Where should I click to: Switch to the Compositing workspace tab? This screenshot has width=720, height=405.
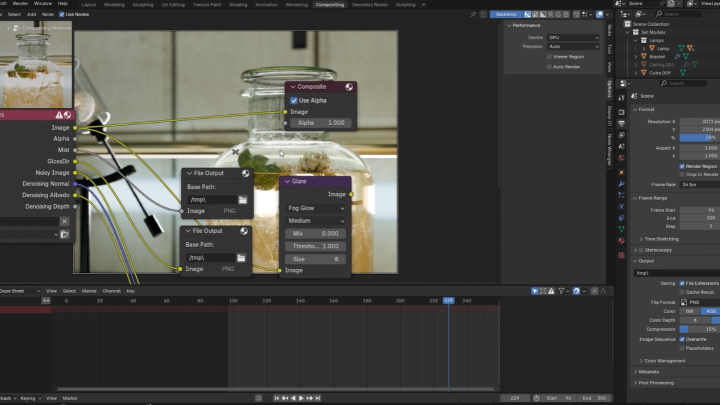[330, 5]
